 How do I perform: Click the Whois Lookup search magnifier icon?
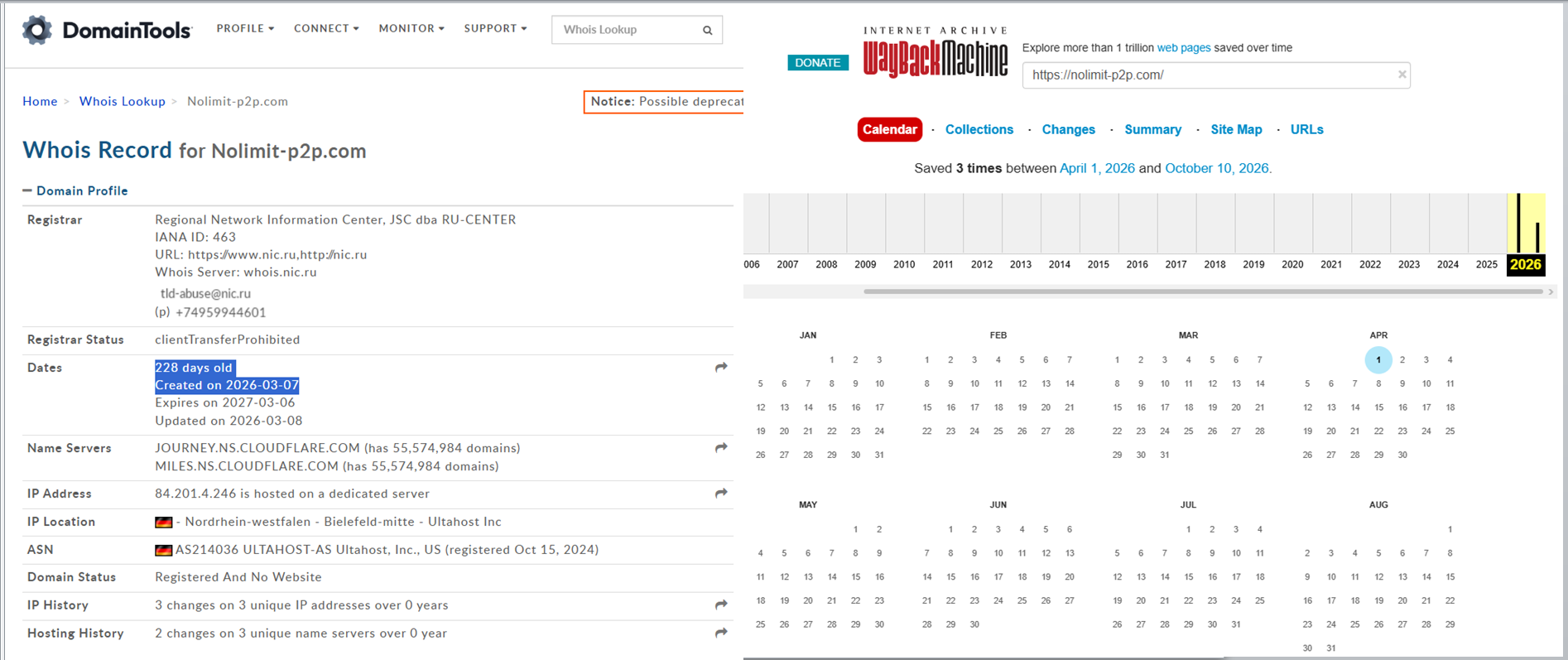click(708, 31)
